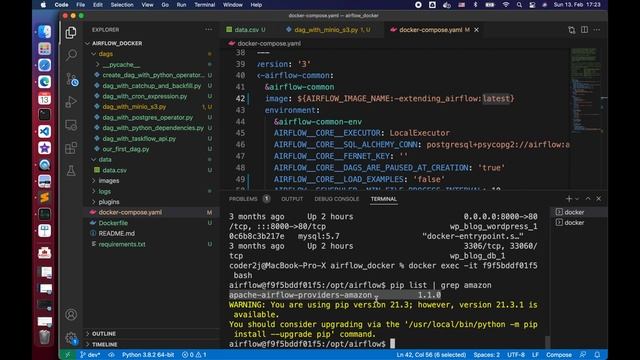640x360 pixels.
Task: Change UTF-8 file encoding
Action: [x=516, y=355]
